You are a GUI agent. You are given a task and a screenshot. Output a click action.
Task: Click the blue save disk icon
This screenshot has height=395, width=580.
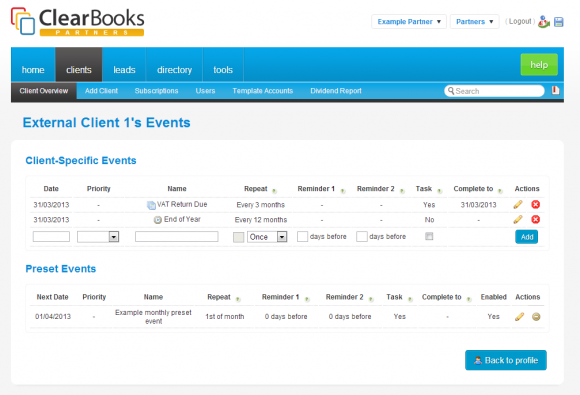(x=559, y=22)
